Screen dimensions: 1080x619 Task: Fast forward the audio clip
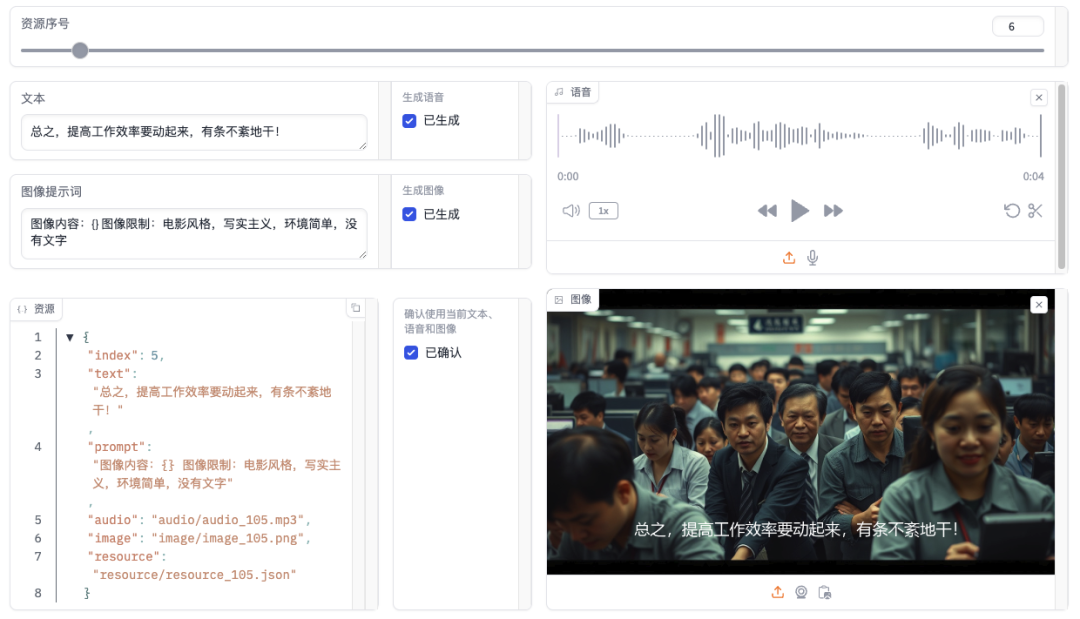tap(833, 211)
